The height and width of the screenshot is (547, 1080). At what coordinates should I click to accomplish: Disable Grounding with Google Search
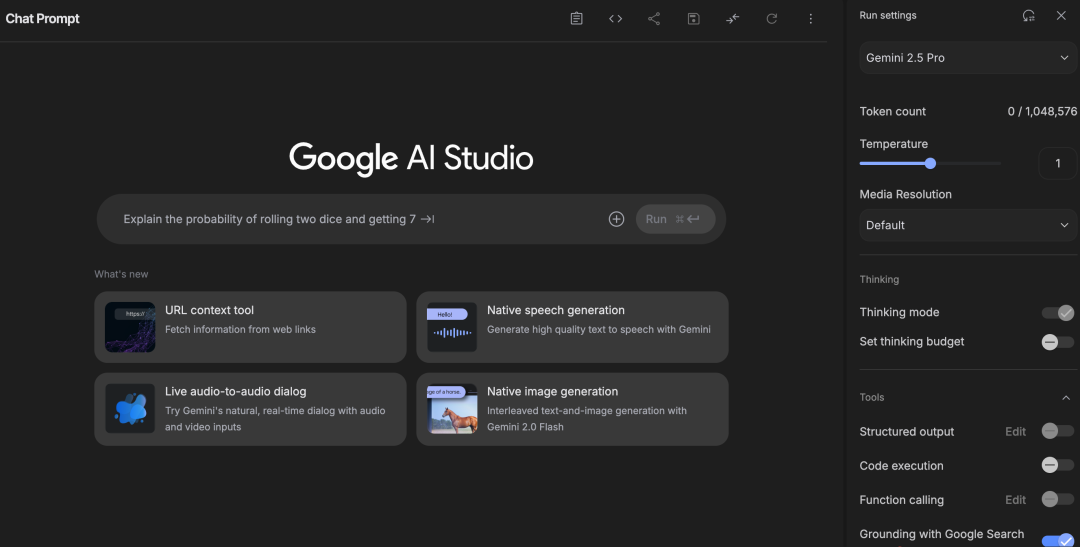[1057, 540]
